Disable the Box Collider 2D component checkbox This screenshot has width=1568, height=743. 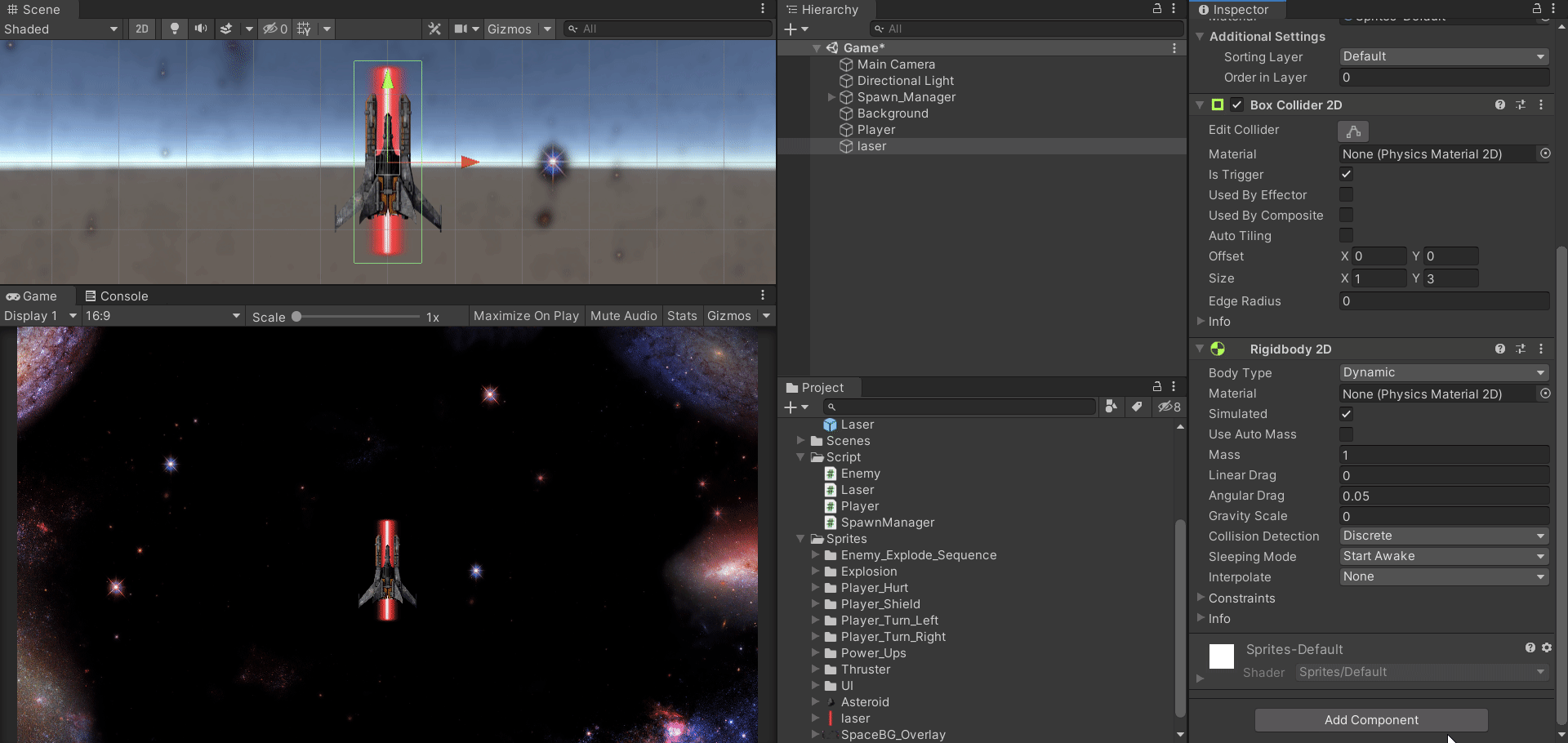(1237, 105)
